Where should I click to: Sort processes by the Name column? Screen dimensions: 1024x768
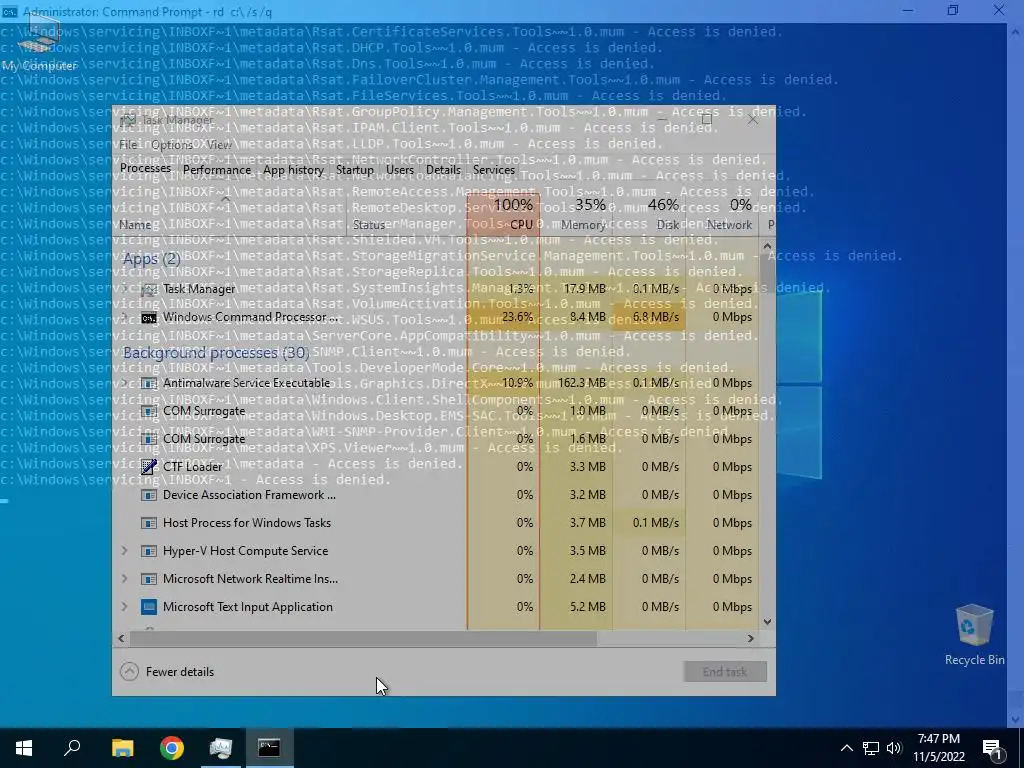pyautogui.click(x=229, y=216)
